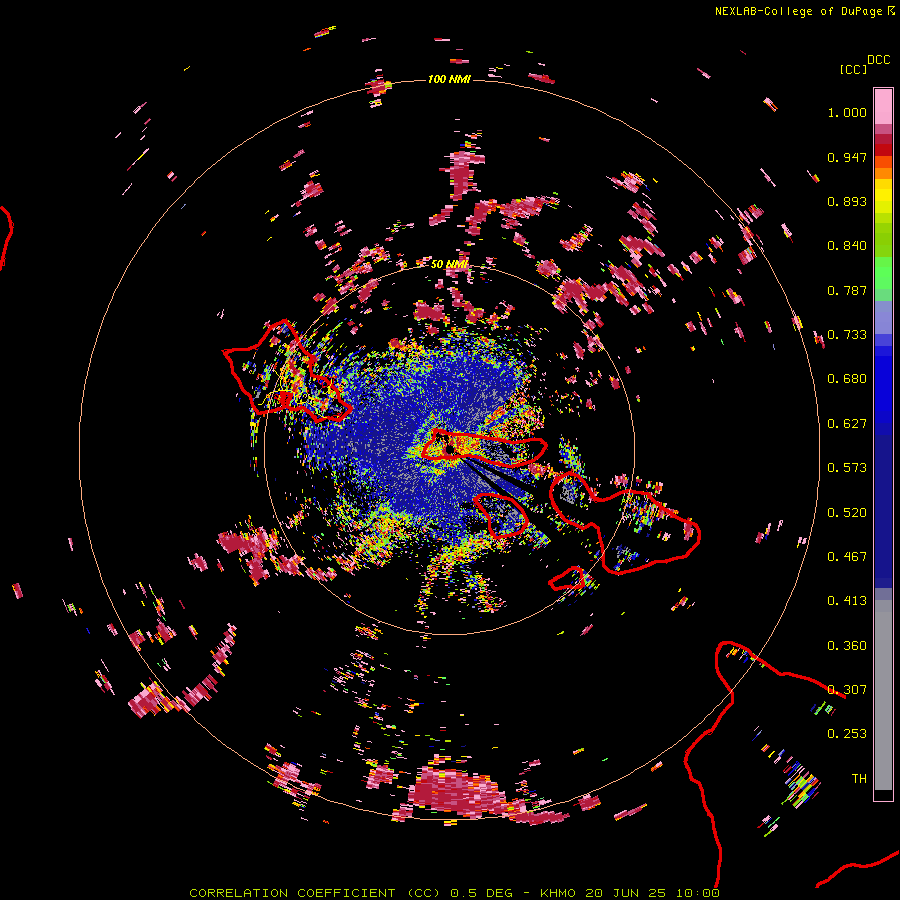900x900 pixels.
Task: Select the 0.360 scale value
Action: tap(847, 646)
